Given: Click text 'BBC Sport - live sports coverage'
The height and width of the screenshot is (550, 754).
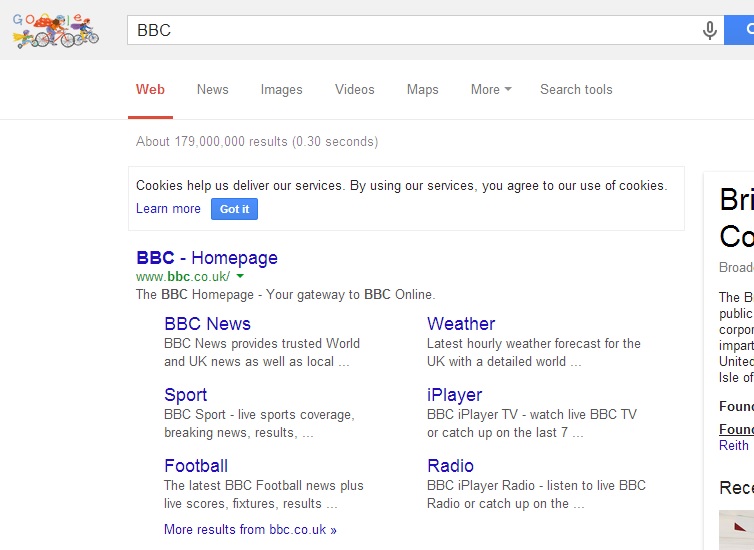Looking at the screenshot, I should pyautogui.click(x=258, y=414).
